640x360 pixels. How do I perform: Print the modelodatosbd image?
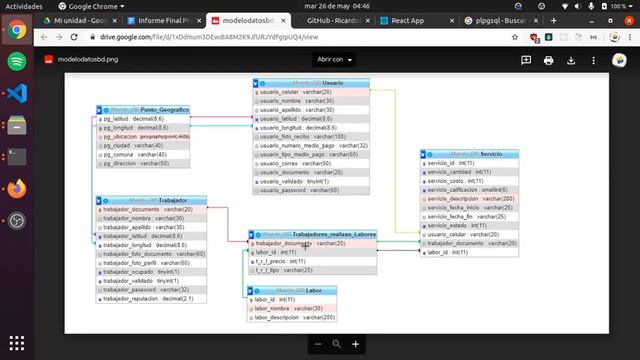(x=549, y=60)
